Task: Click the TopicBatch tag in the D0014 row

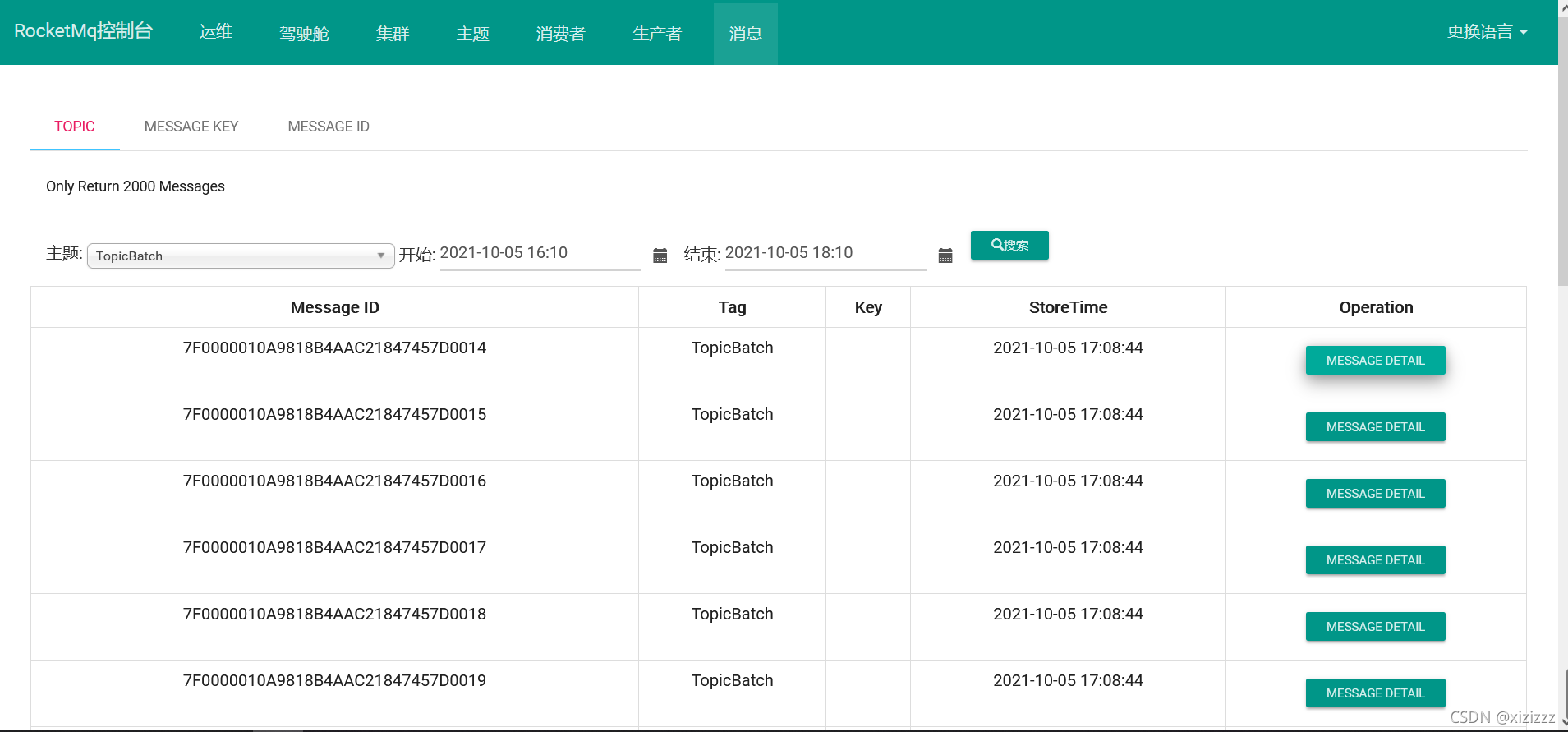Action: pyautogui.click(x=733, y=348)
